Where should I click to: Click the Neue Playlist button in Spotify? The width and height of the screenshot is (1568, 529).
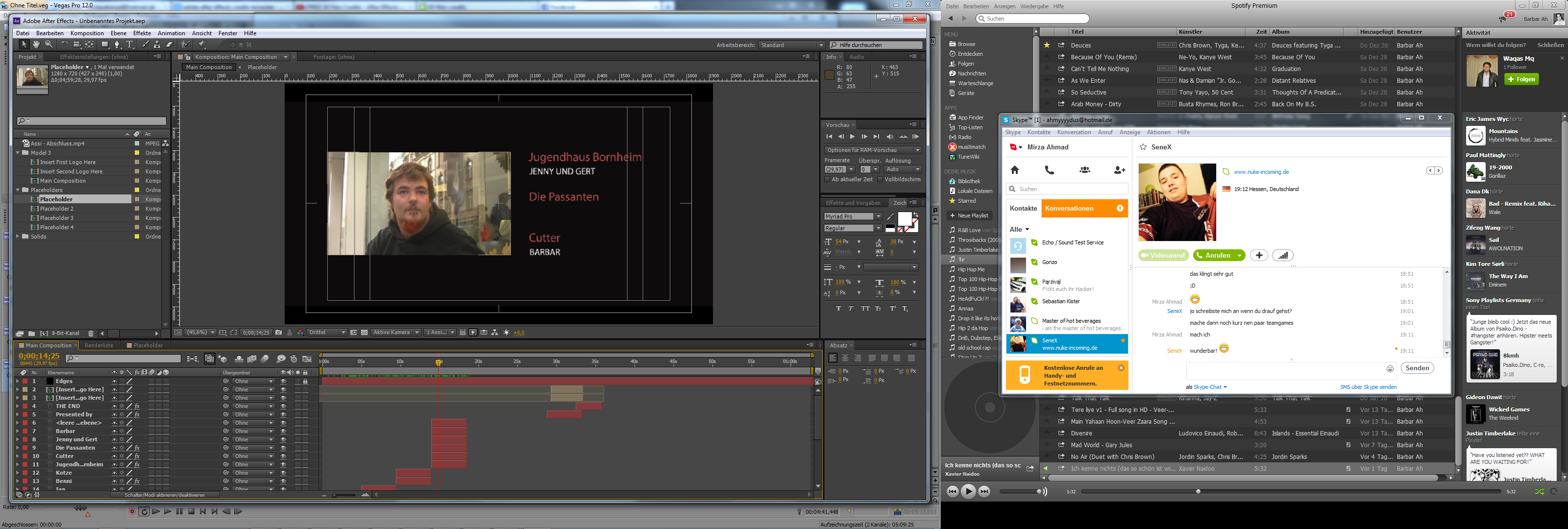click(969, 216)
